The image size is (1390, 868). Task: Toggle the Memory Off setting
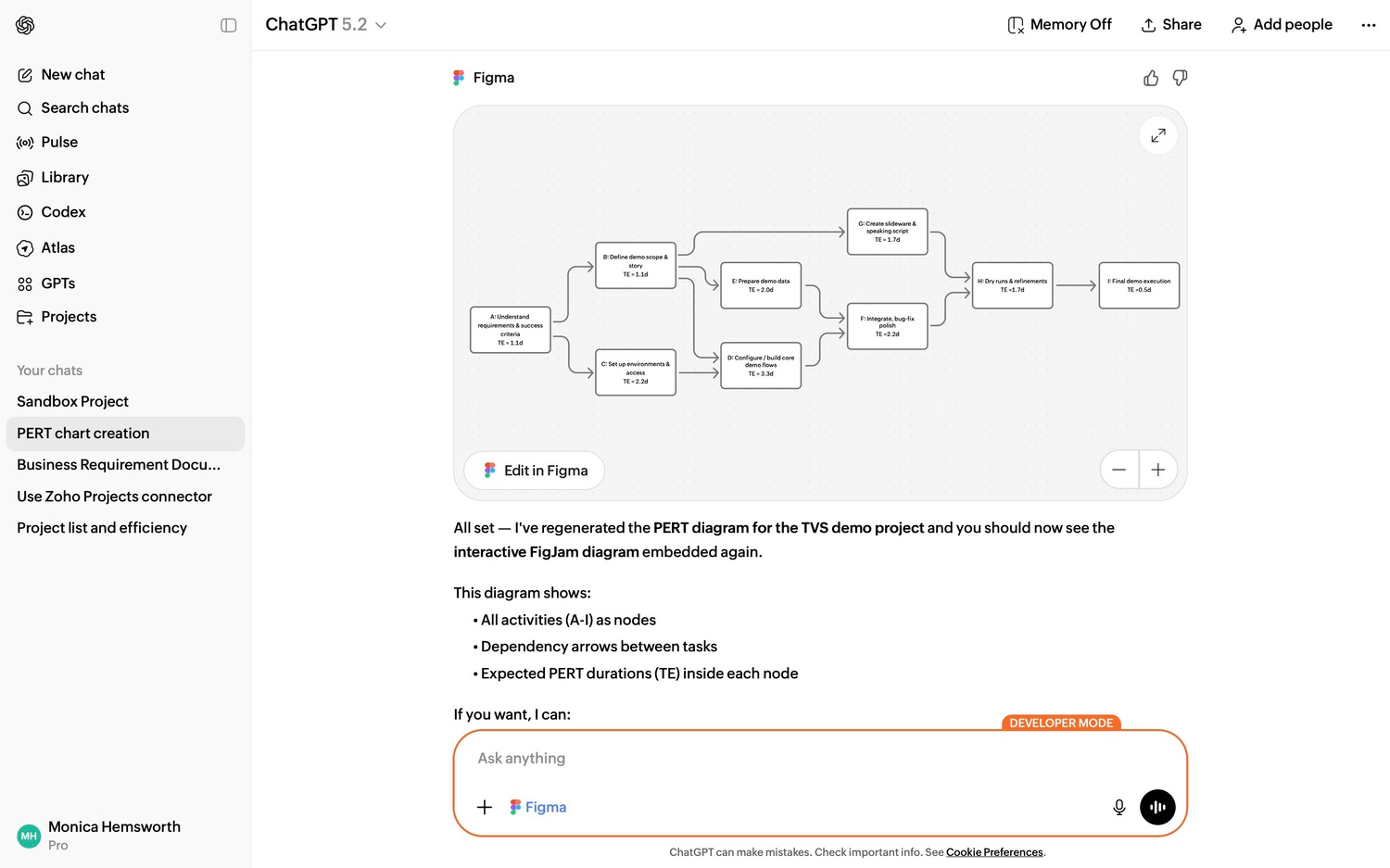coord(1059,25)
